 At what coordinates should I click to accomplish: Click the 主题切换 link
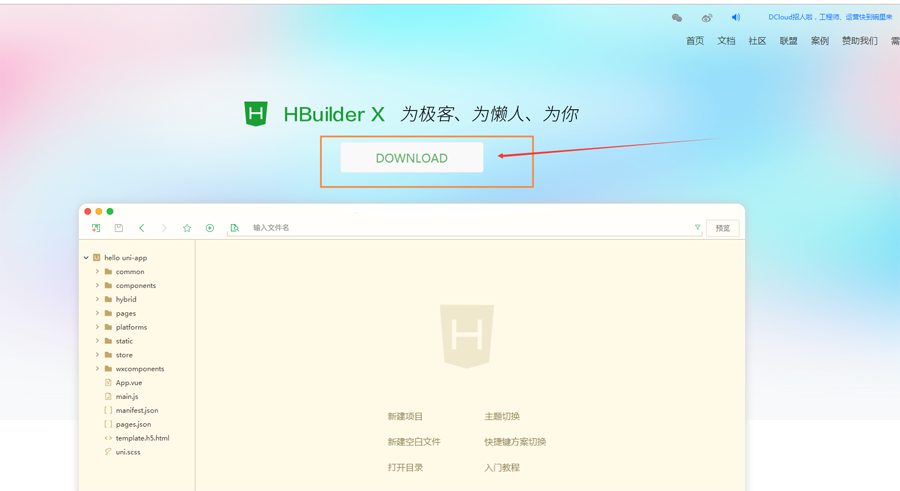click(x=502, y=416)
